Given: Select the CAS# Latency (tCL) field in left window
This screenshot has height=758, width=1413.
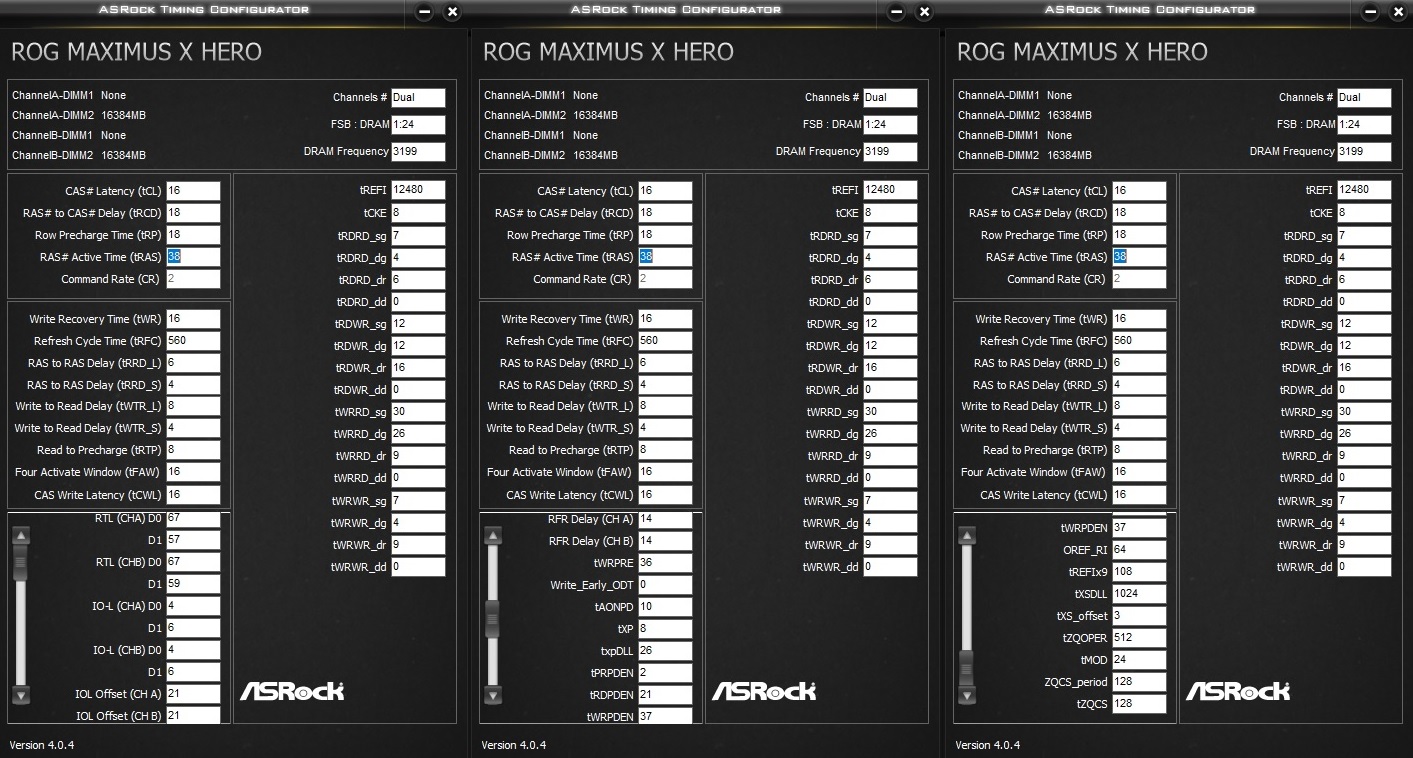Looking at the screenshot, I should click(193, 191).
